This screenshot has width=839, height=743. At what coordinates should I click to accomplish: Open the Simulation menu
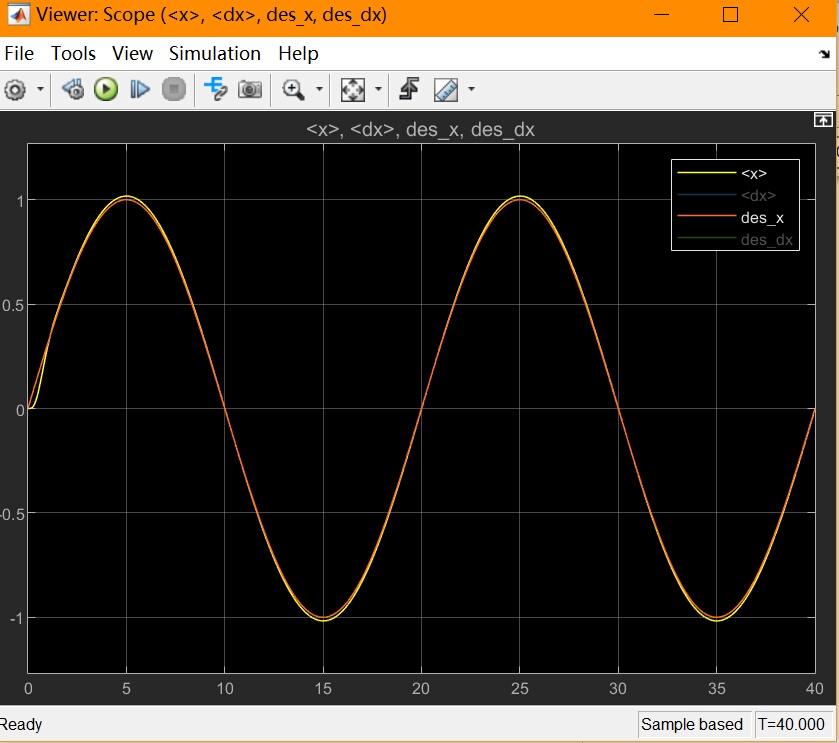[215, 53]
